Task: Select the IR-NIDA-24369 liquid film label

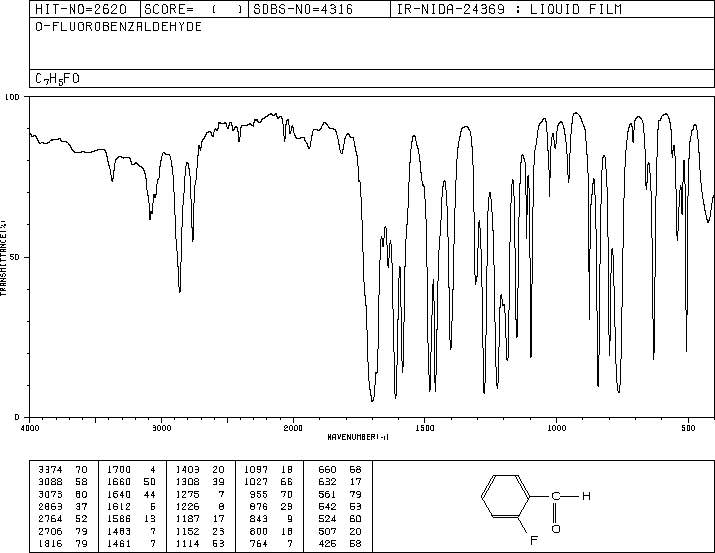Action: [x=509, y=9]
